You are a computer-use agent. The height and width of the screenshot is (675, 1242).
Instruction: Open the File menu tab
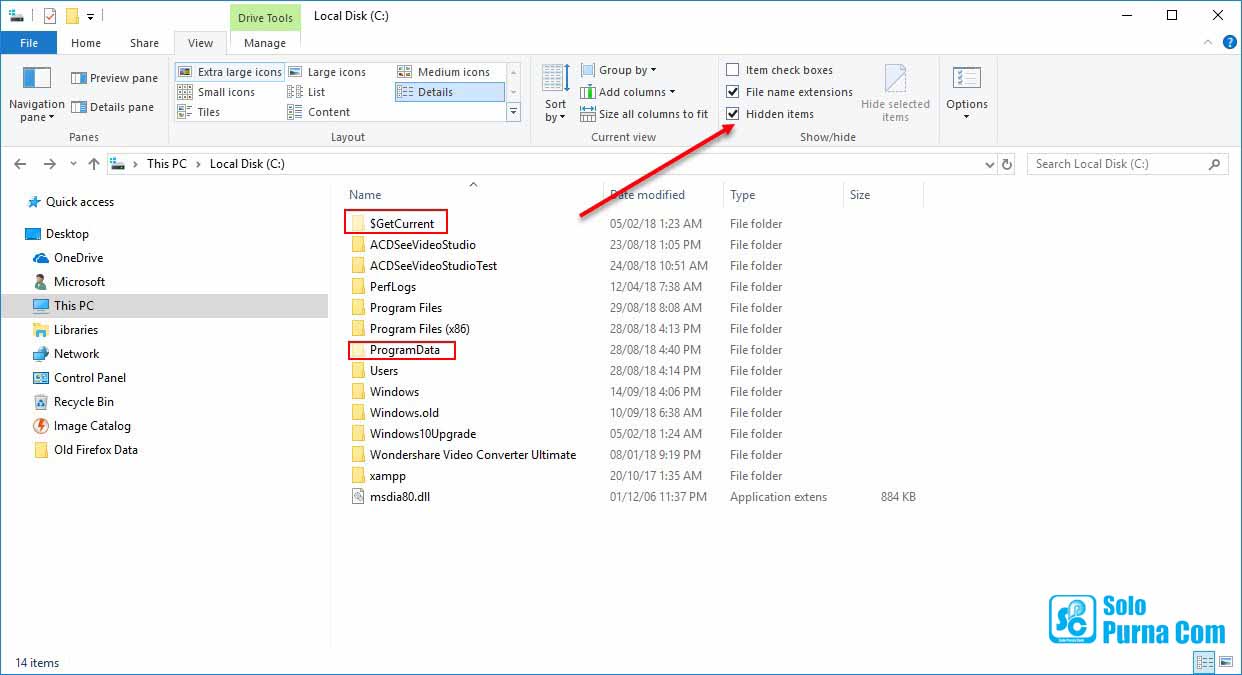click(x=29, y=43)
